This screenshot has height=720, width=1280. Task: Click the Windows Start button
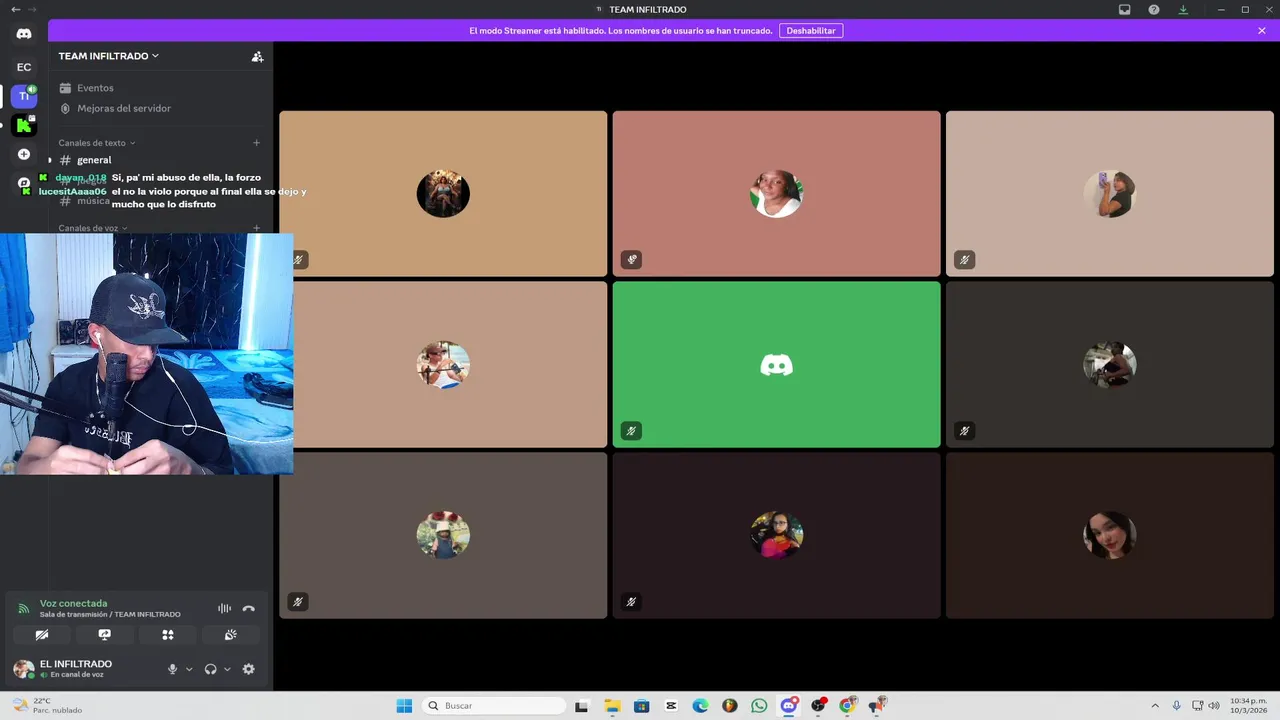tap(404, 706)
